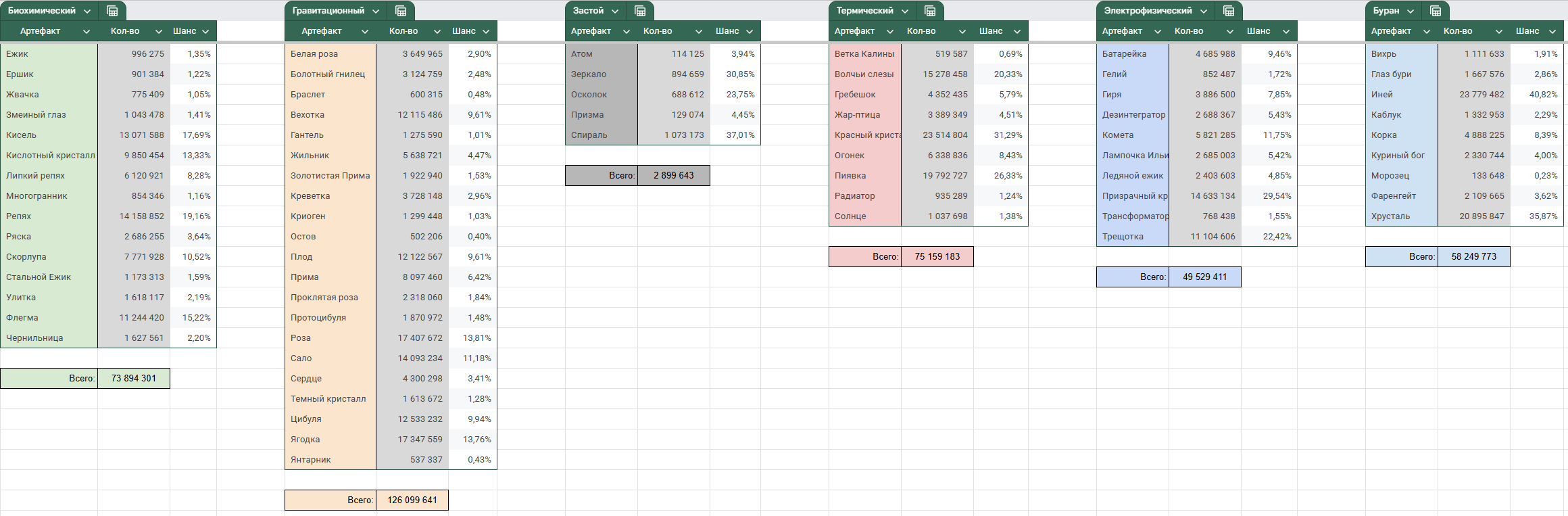The height and width of the screenshot is (516, 1568).
Task: Click the Термический total 75 159 183
Action: [x=937, y=257]
